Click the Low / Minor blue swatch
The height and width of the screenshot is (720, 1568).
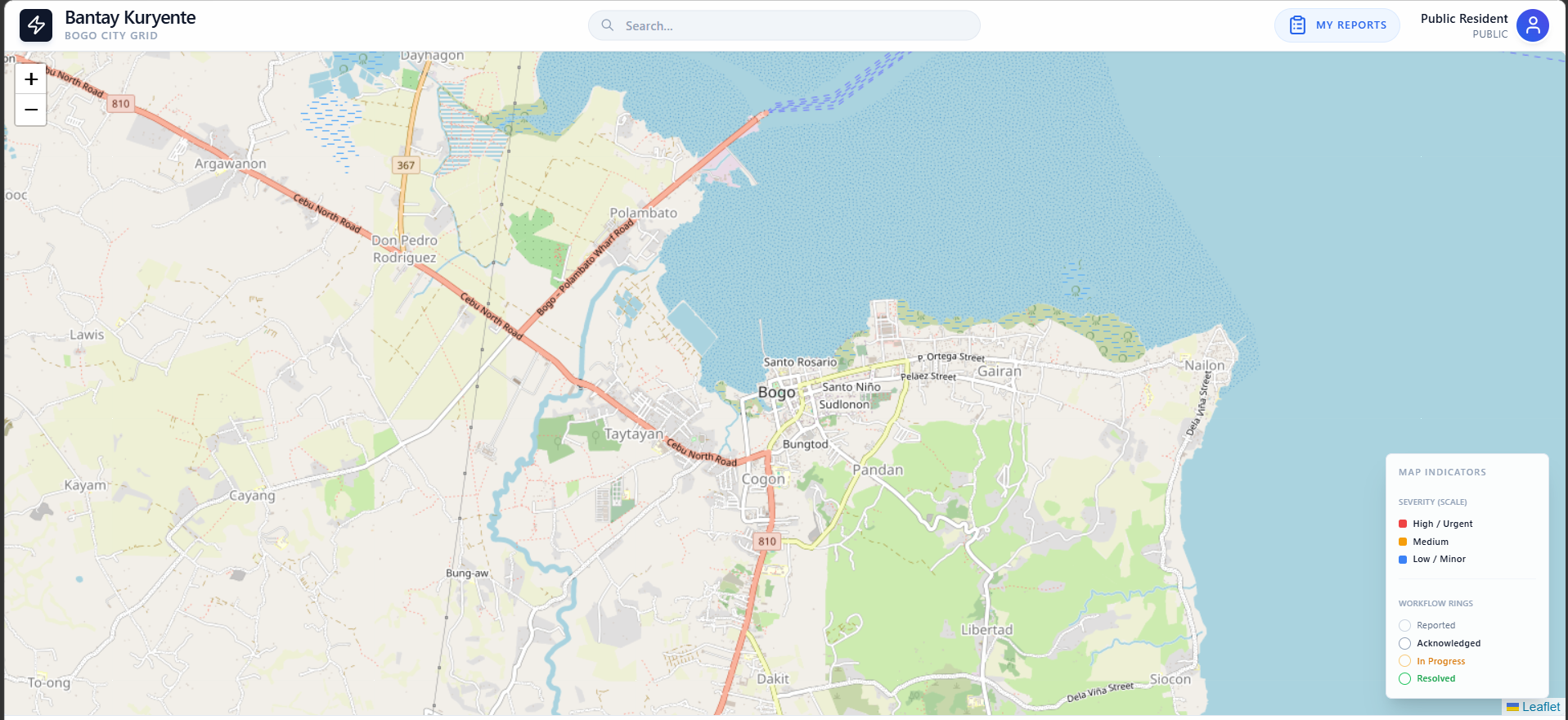1403,560
